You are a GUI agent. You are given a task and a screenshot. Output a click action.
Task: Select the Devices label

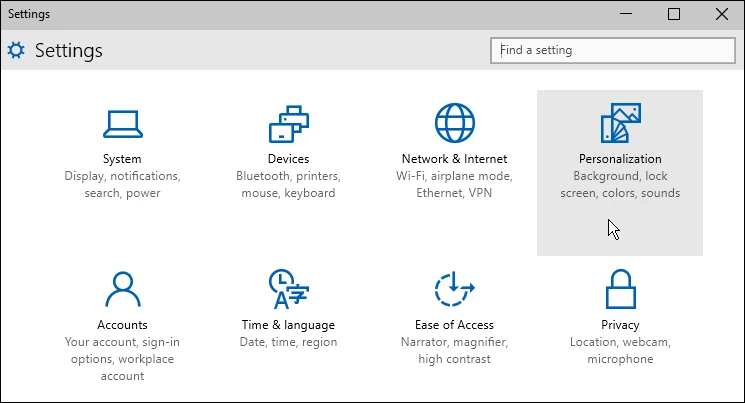(288, 159)
